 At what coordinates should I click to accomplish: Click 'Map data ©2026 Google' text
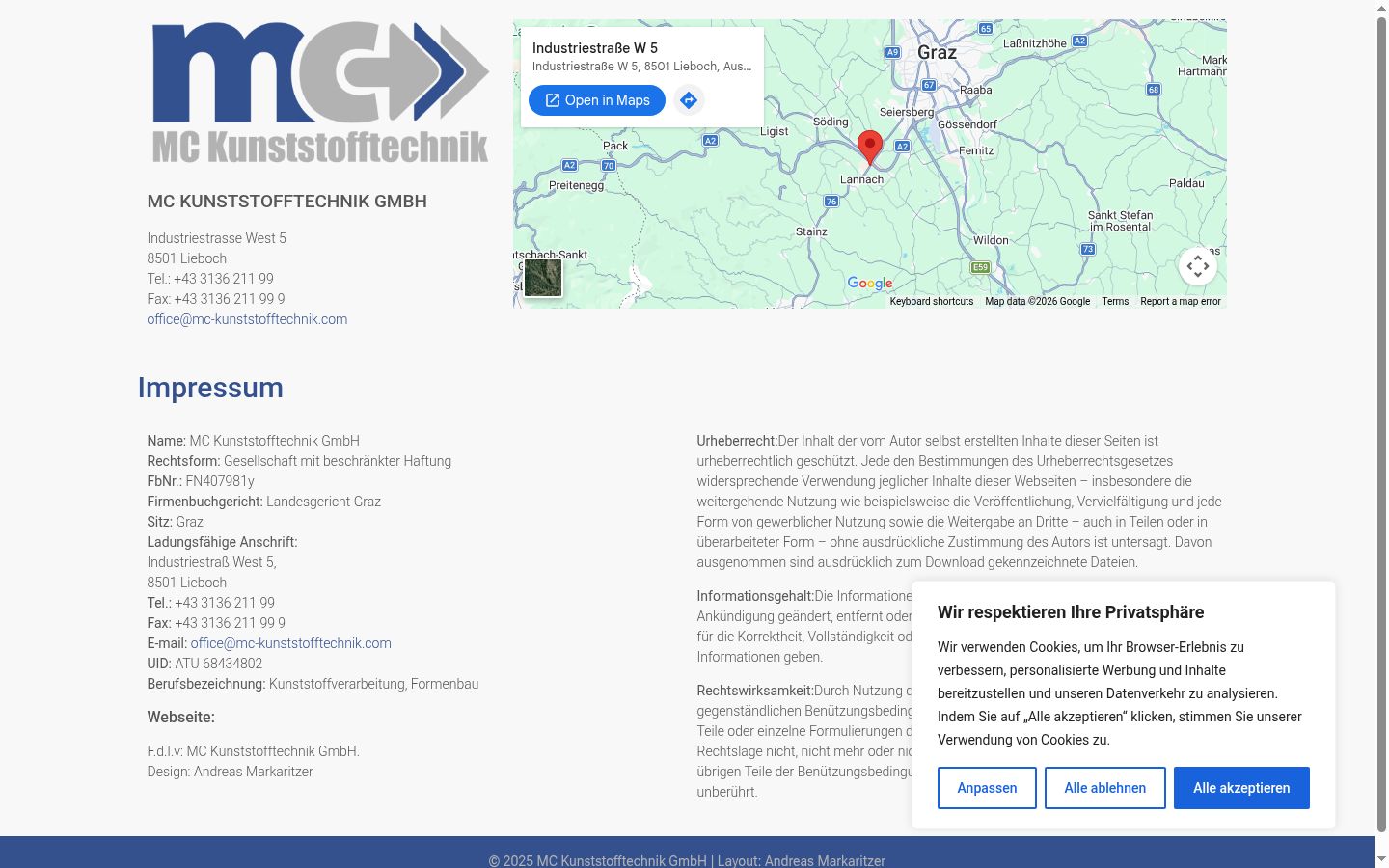pos(1038,301)
